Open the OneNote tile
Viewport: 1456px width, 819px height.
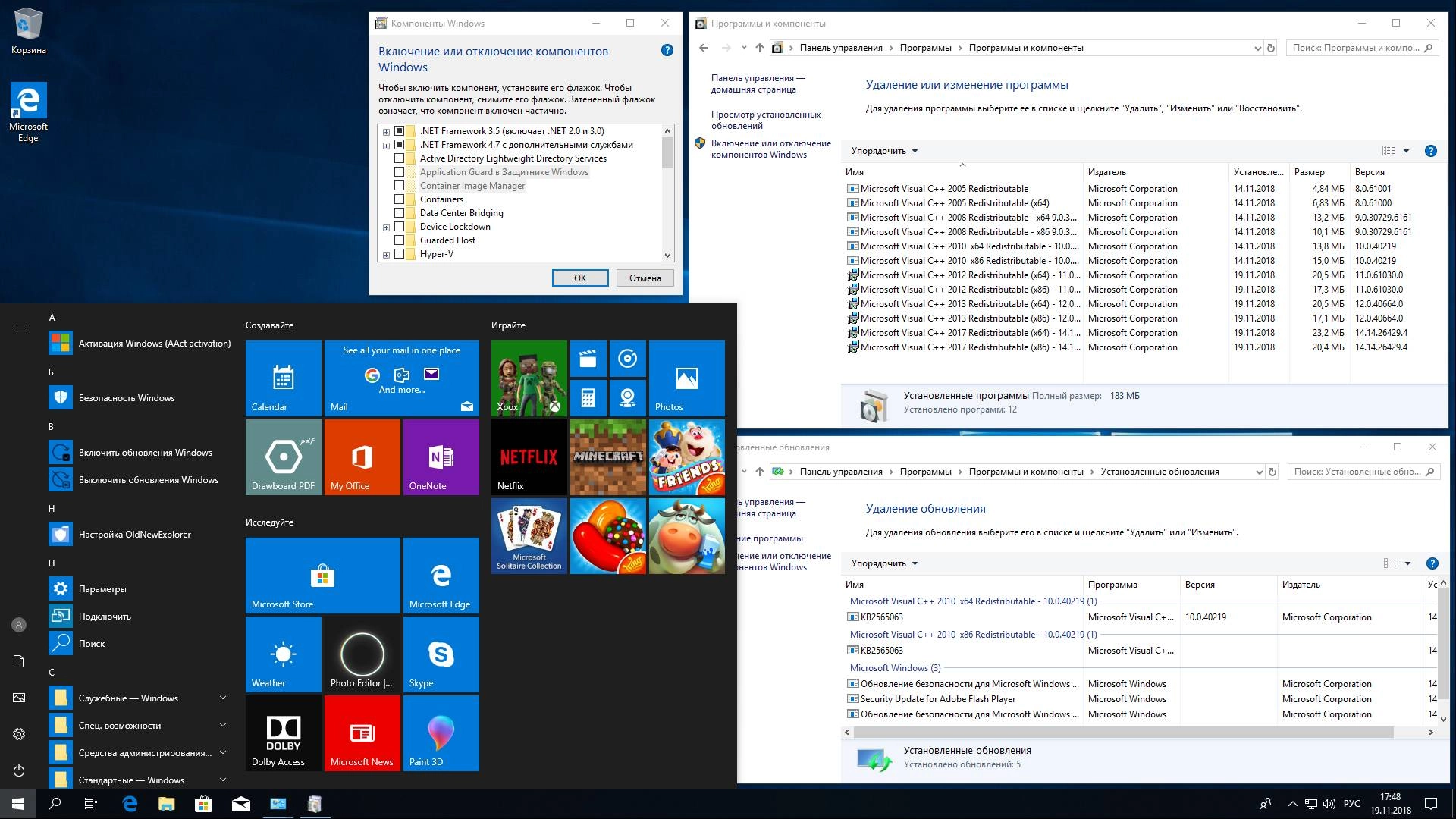coord(441,457)
